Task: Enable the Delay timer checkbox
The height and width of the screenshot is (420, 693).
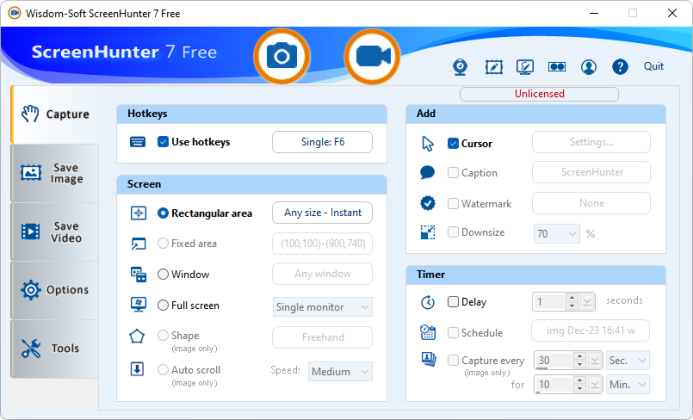Action: coord(453,302)
